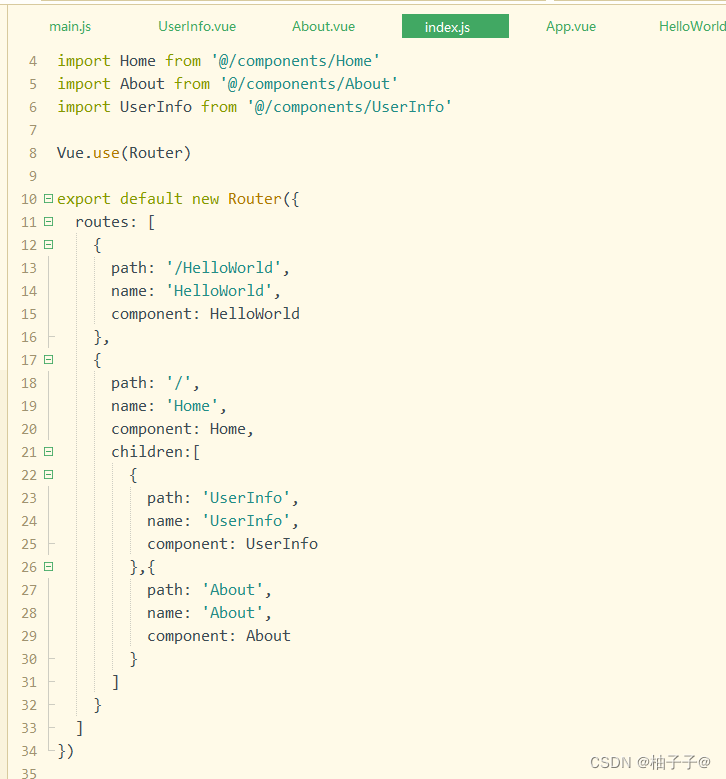Image resolution: width=726 pixels, height=779 pixels.
Task: Click the '/HelloWorld' path string
Action: (x=223, y=268)
